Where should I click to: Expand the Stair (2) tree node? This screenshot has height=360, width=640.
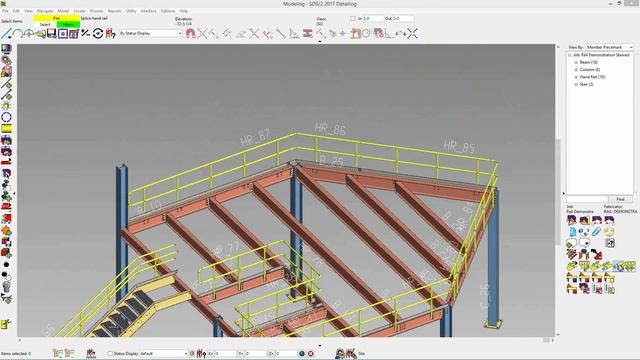tap(576, 84)
